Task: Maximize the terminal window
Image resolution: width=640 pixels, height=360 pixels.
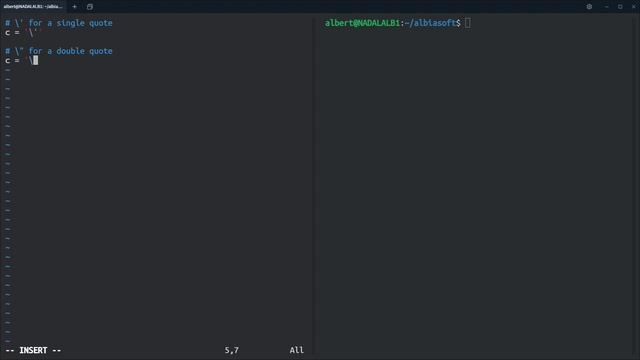Action: pos(620,7)
